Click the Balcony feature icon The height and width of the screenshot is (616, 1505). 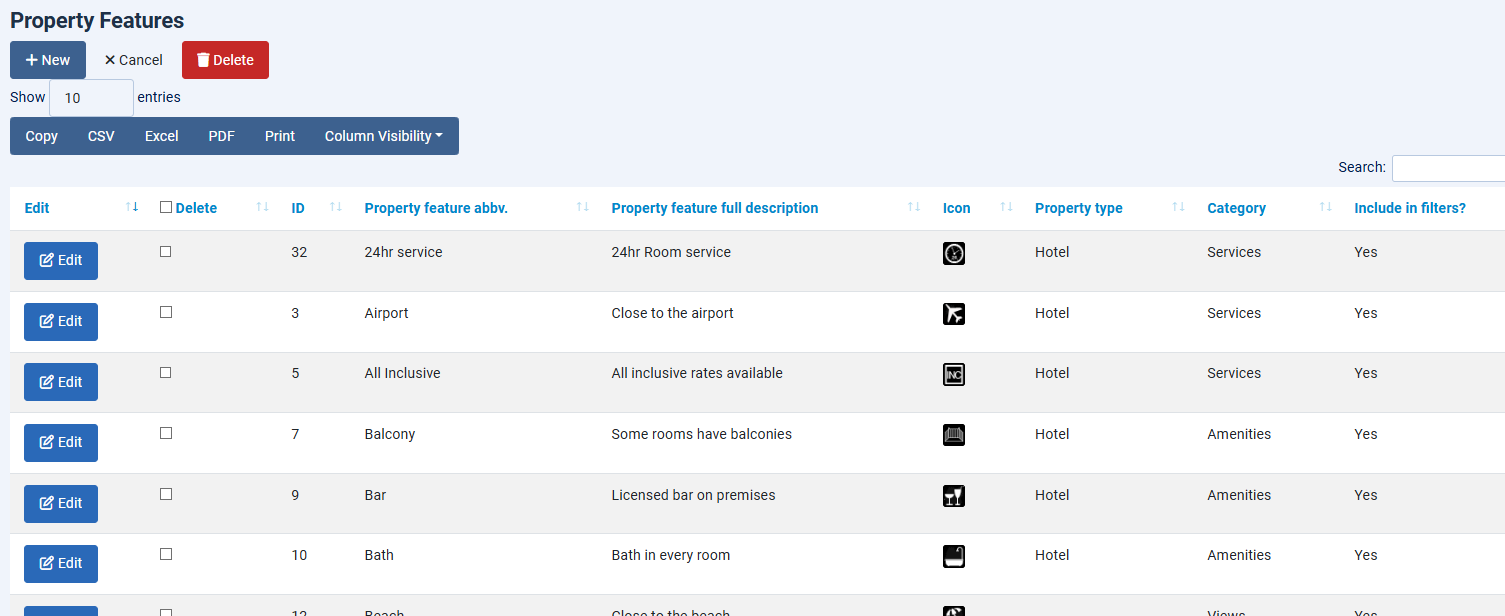click(954, 435)
